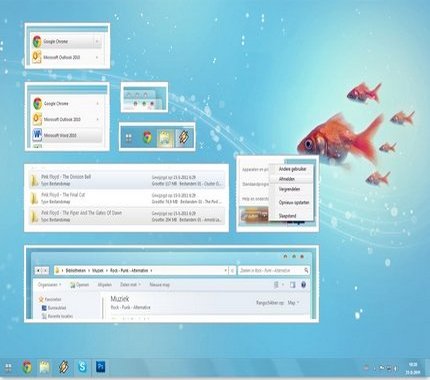430x380 pixels.
Task: Choose Andere gebruiker in the shutdown menu
Action: (292, 169)
